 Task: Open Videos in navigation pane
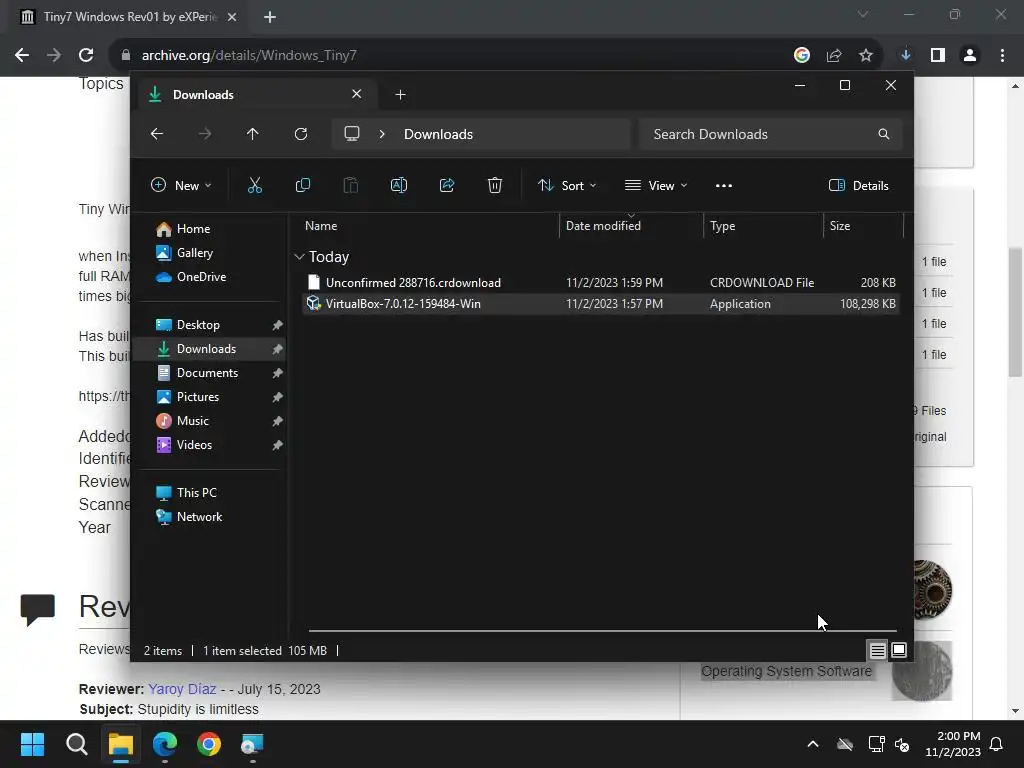(194, 445)
